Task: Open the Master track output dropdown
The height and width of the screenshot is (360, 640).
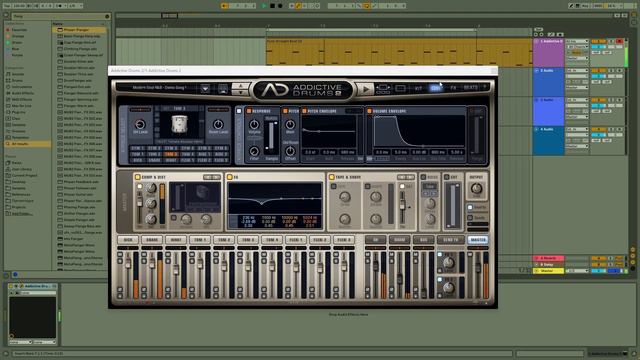Action: coord(577,271)
